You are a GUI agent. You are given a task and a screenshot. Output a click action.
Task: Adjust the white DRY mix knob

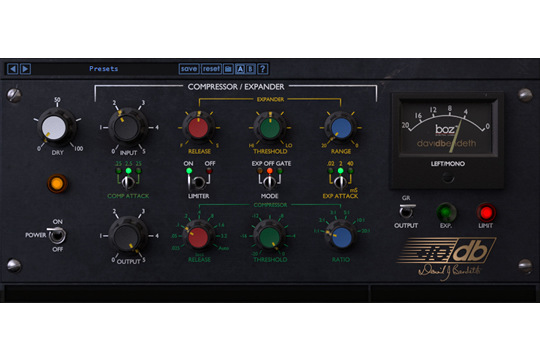[54, 127]
